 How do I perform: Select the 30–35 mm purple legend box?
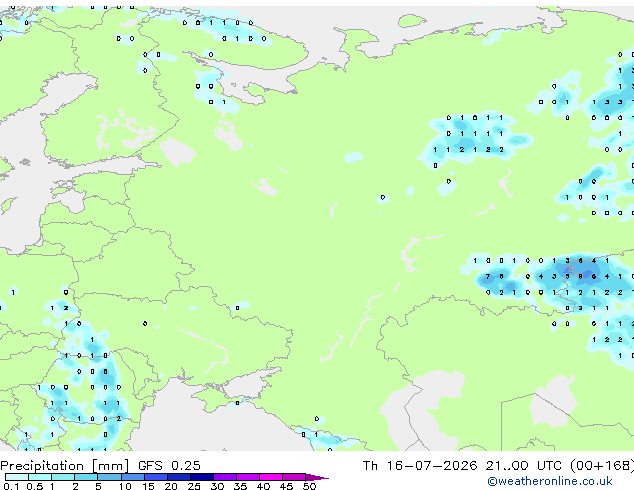coord(225,477)
